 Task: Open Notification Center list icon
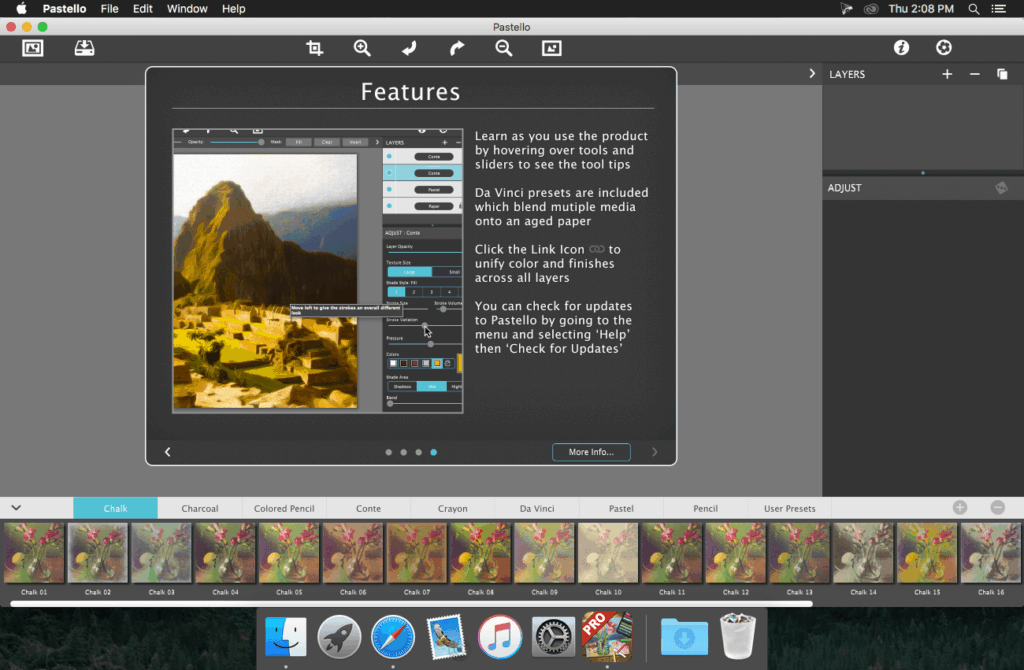pyautogui.click(x=999, y=8)
